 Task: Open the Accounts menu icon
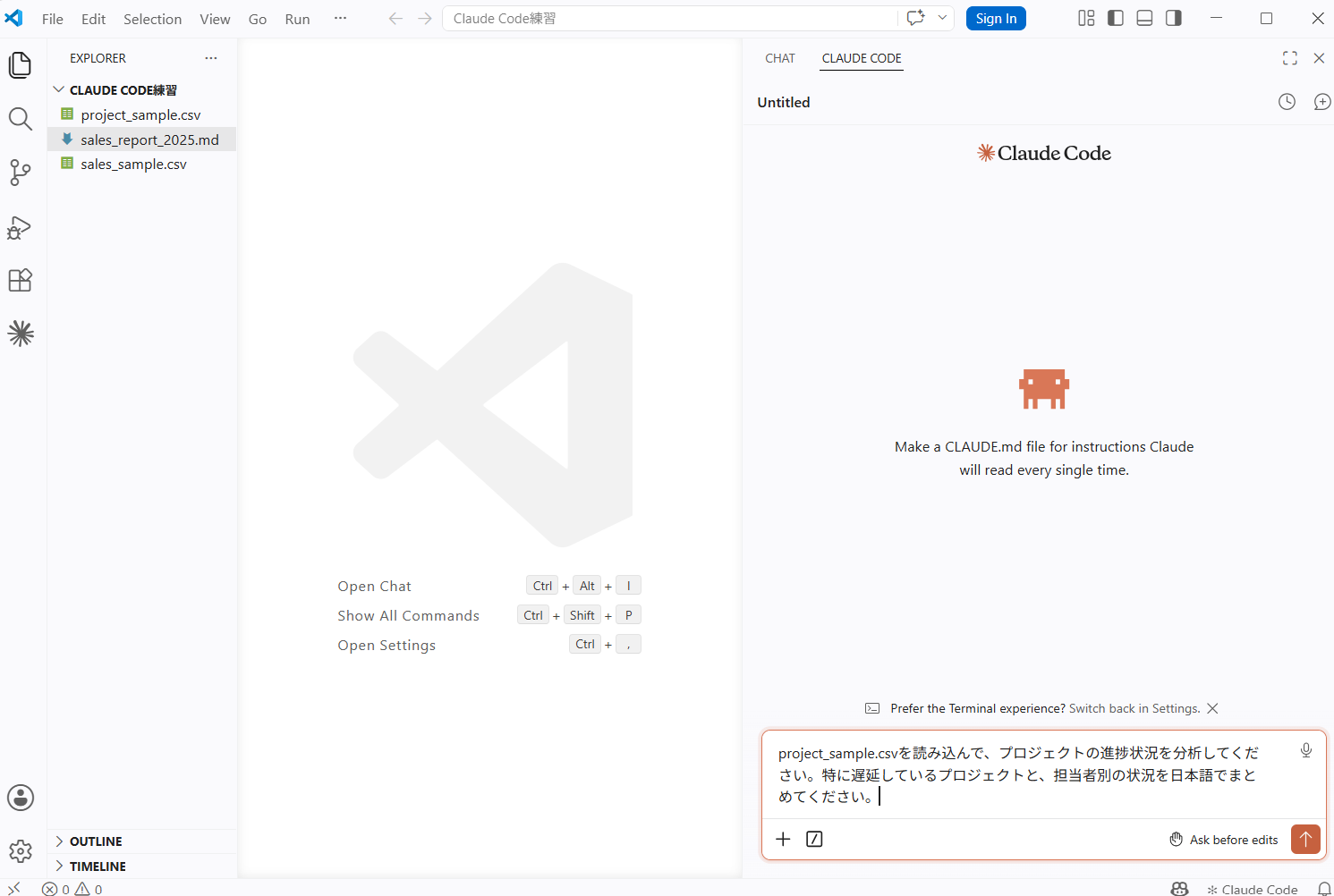21,798
